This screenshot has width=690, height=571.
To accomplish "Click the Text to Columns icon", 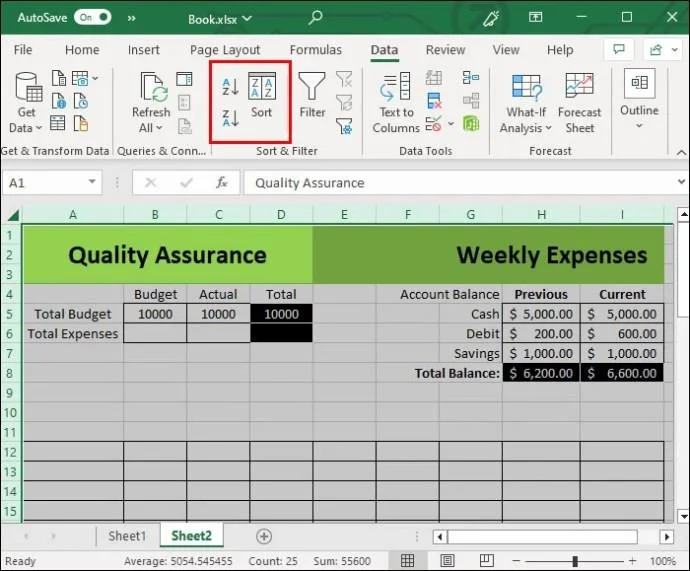I will [x=396, y=103].
